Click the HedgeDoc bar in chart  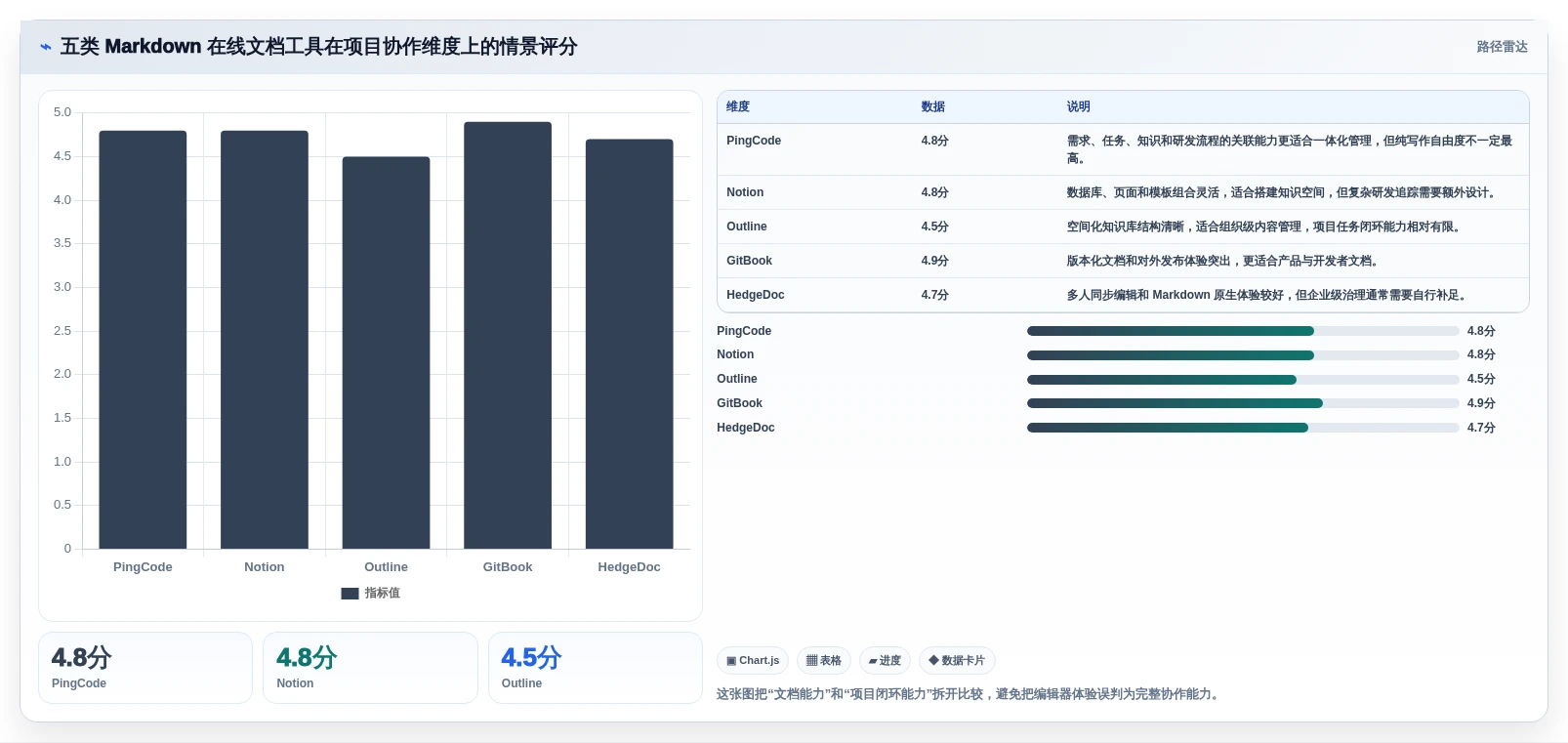[x=629, y=344]
